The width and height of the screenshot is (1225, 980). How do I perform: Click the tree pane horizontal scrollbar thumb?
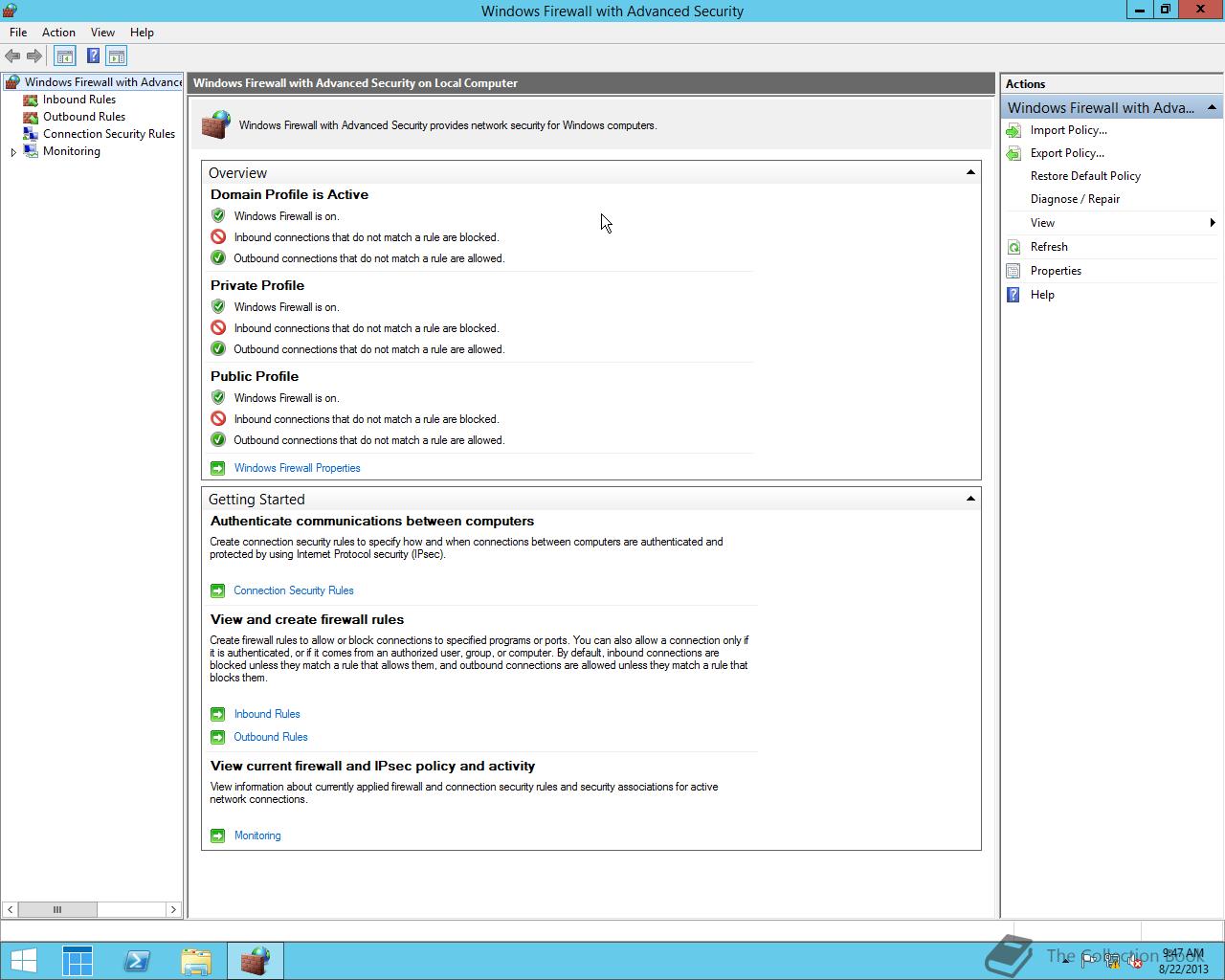pos(57,909)
